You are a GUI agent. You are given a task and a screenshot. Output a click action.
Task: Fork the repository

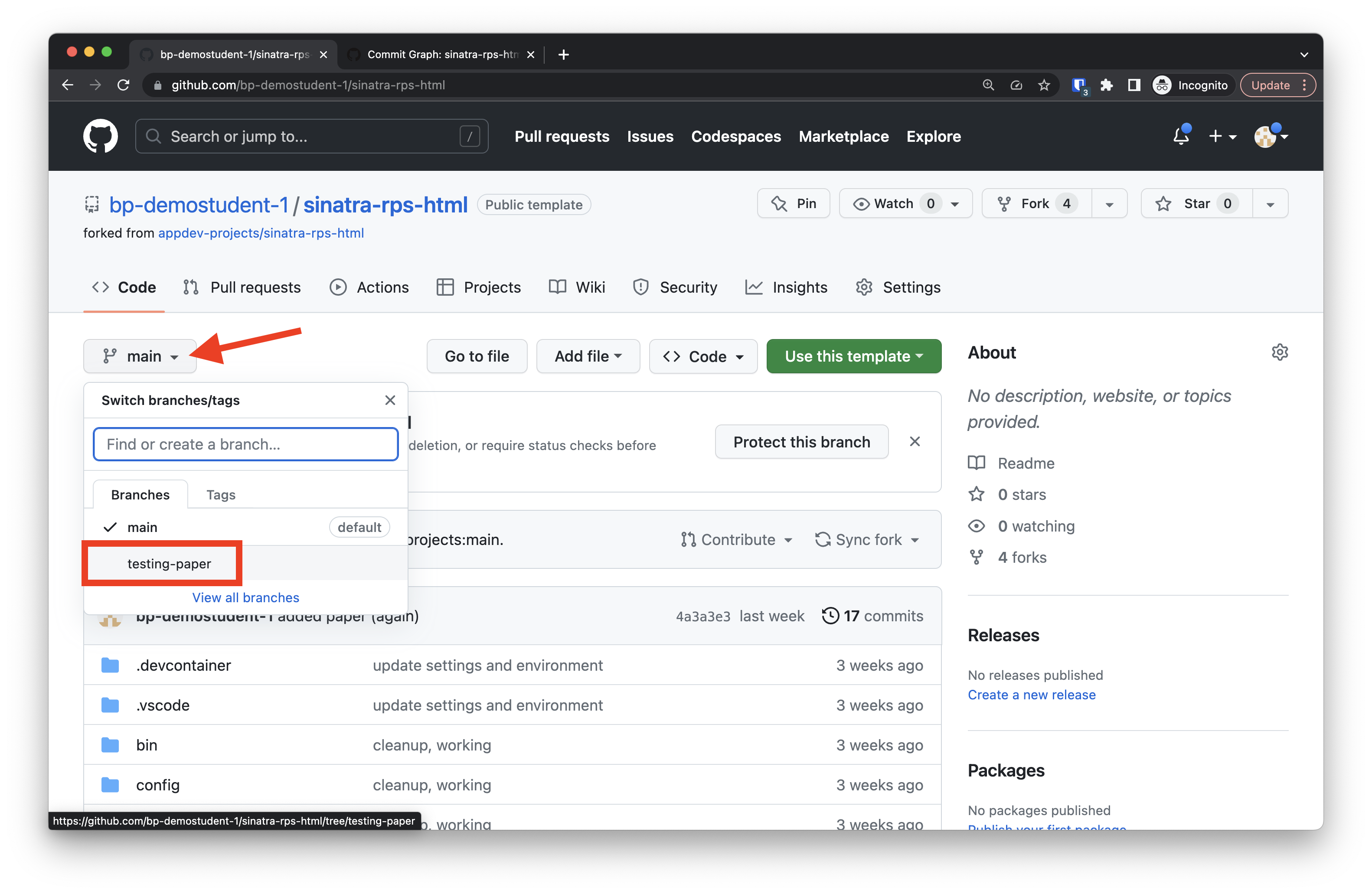pos(1036,203)
